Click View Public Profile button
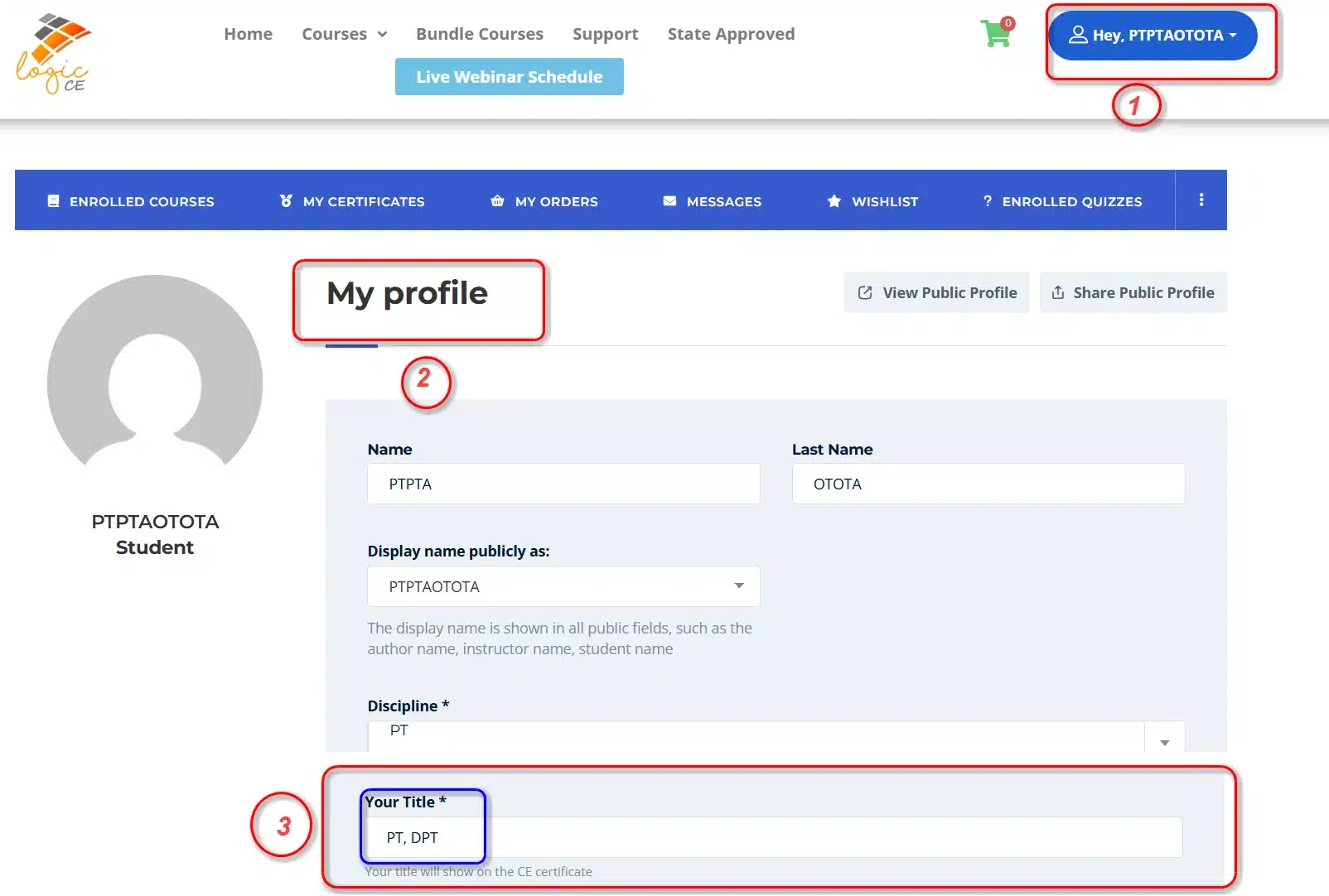The height and width of the screenshot is (896, 1329). pos(936,292)
